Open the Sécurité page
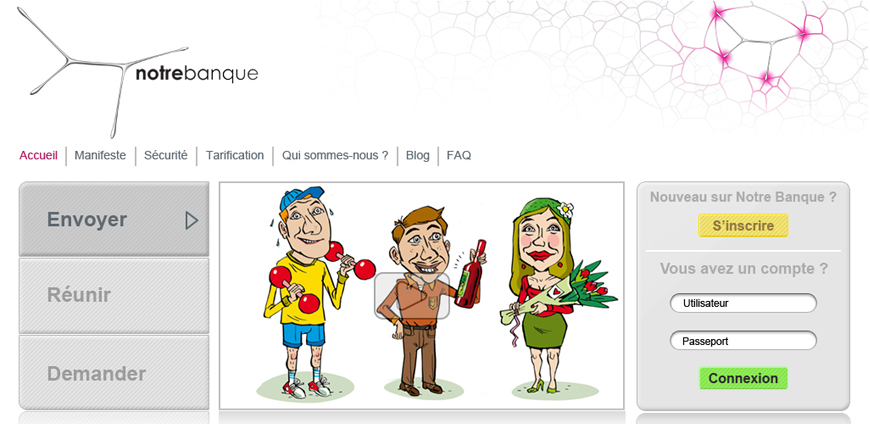This screenshot has width=870, height=424. (x=165, y=155)
